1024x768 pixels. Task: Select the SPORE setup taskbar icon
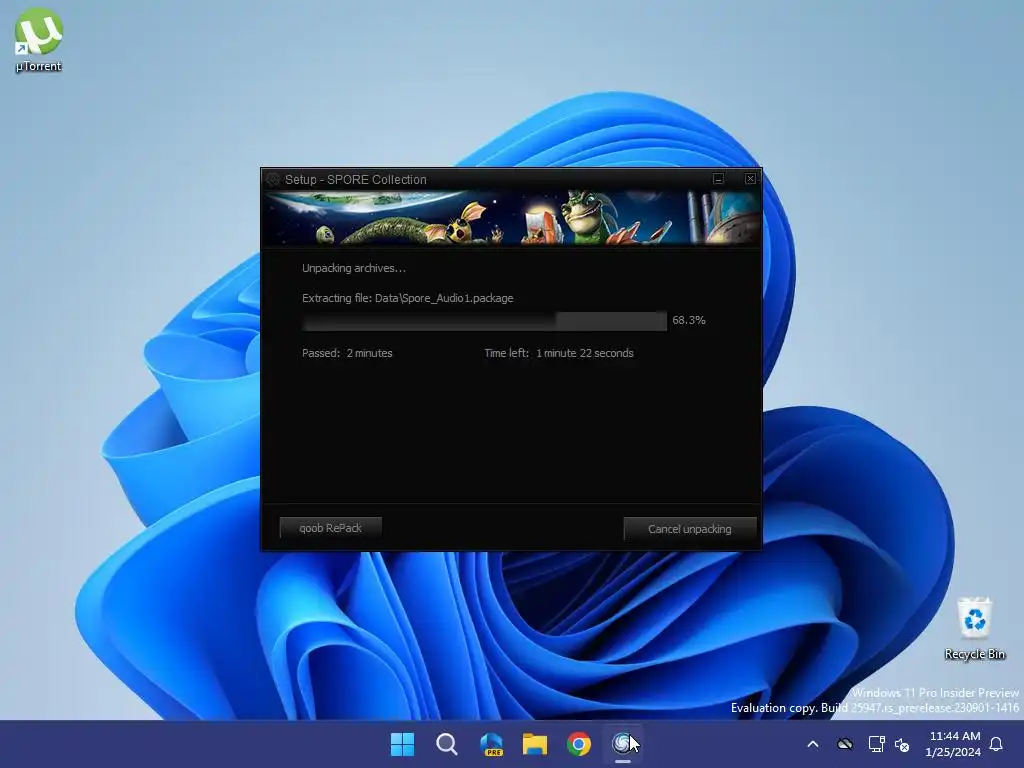[623, 744]
